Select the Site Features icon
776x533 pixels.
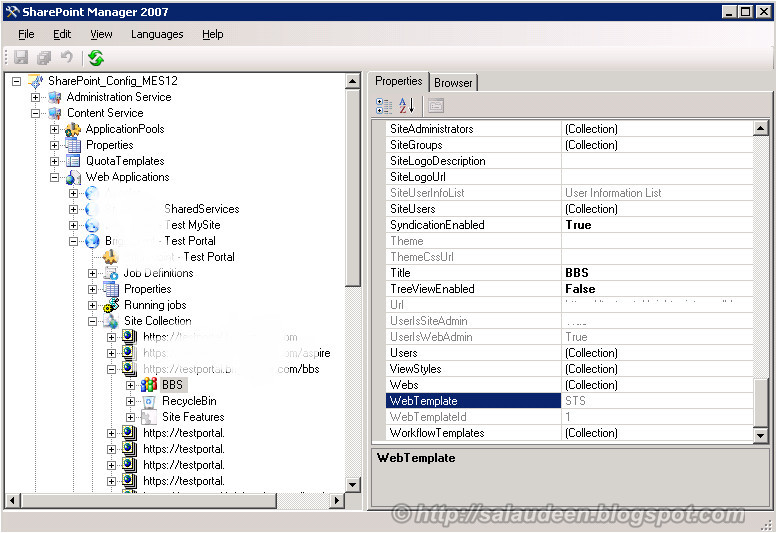click(x=149, y=417)
